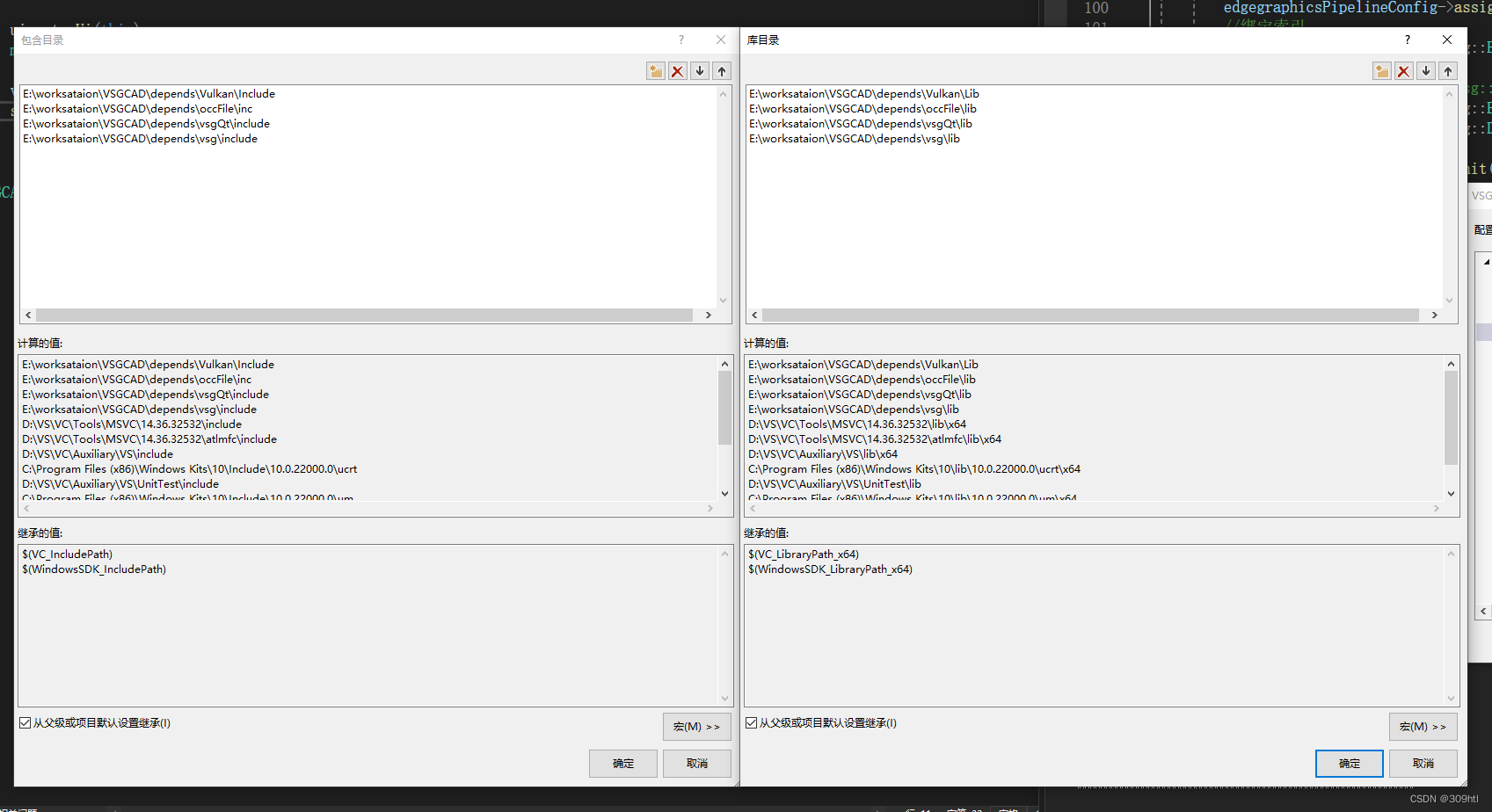This screenshot has height=812, width=1492.
Task: Click $(VC_LibraryPath_x64) inherited value
Action: tap(804, 555)
